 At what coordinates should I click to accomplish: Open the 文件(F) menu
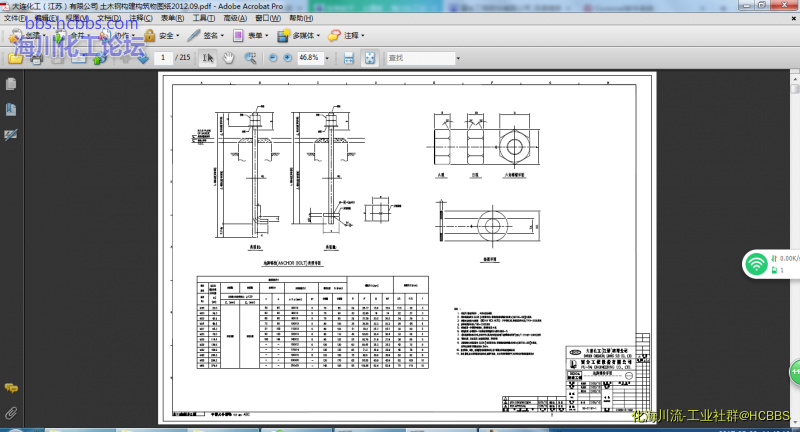click(15, 18)
